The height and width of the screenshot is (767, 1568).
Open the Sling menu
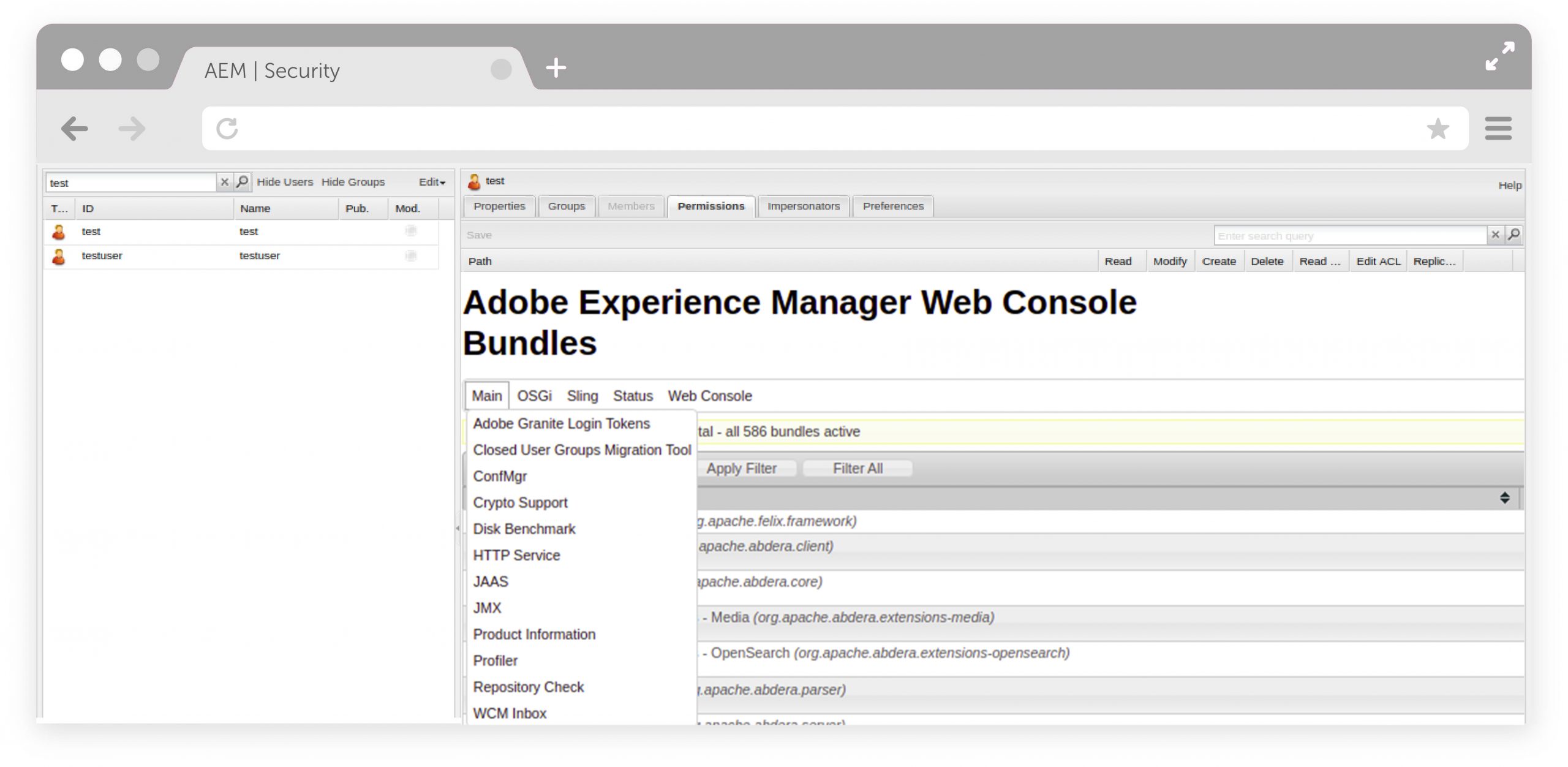[582, 396]
